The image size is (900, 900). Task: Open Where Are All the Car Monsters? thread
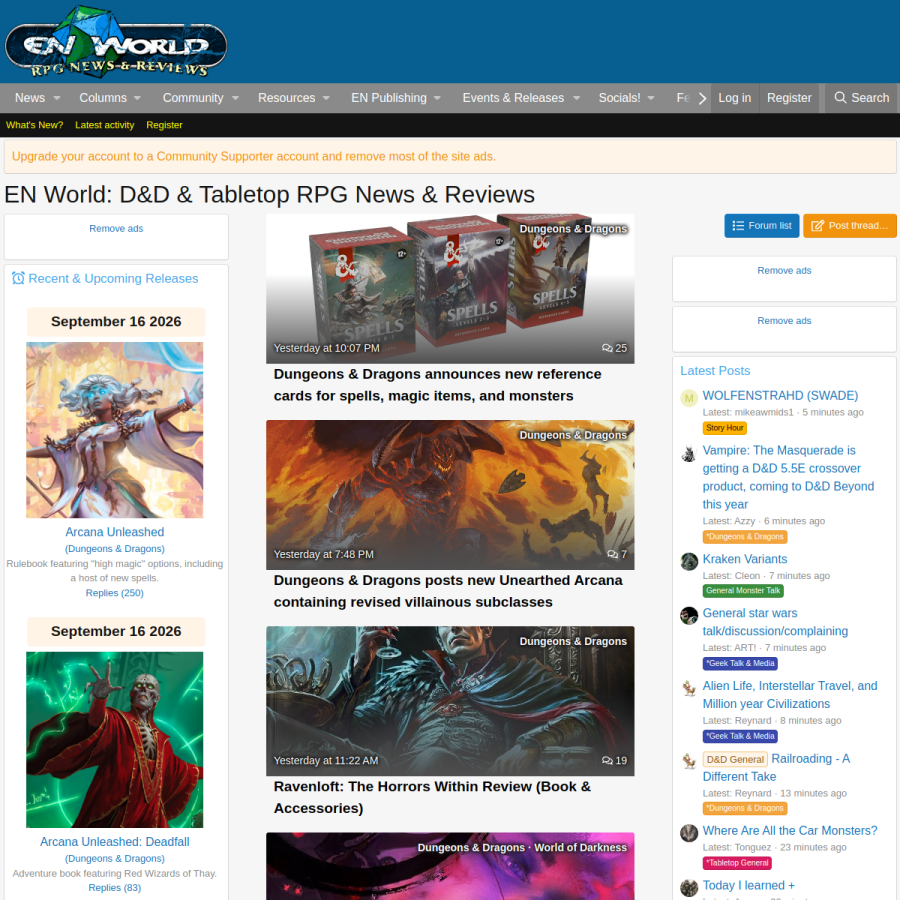coord(790,831)
